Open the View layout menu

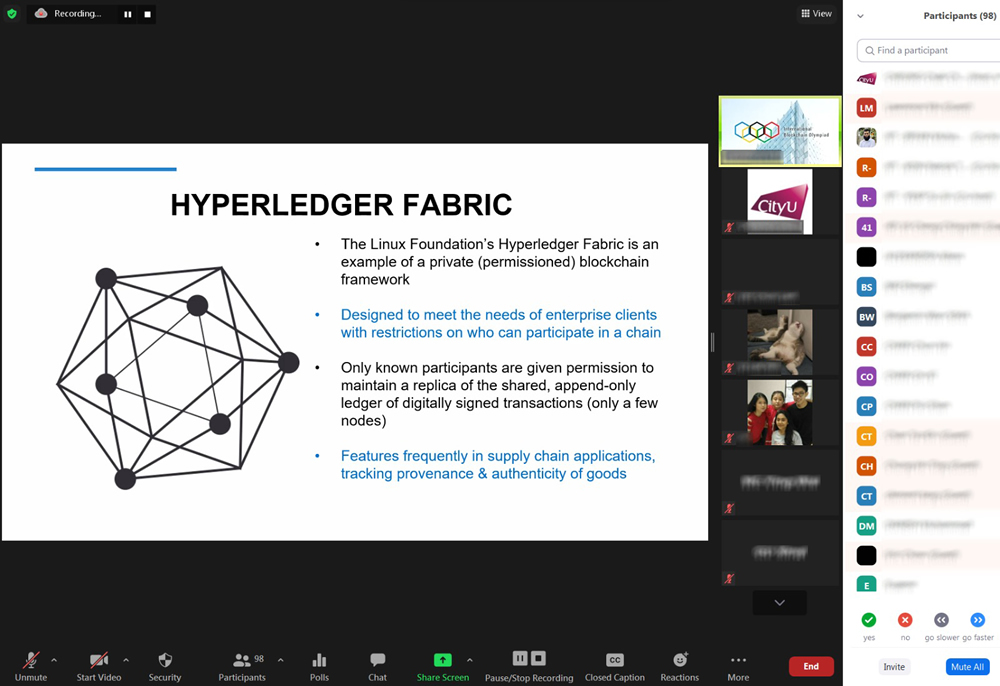[816, 14]
